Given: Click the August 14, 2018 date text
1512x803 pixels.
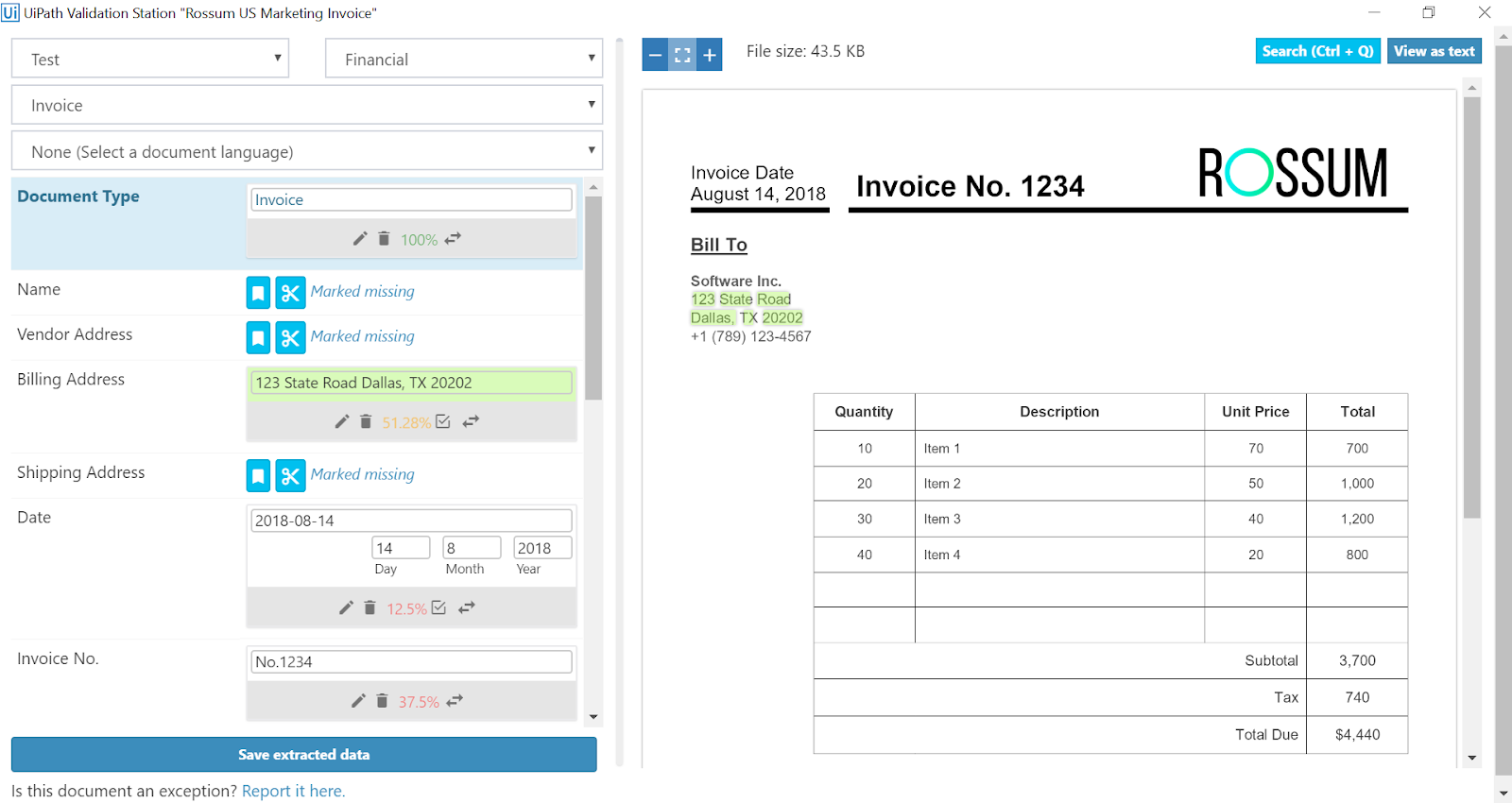Looking at the screenshot, I should (758, 194).
